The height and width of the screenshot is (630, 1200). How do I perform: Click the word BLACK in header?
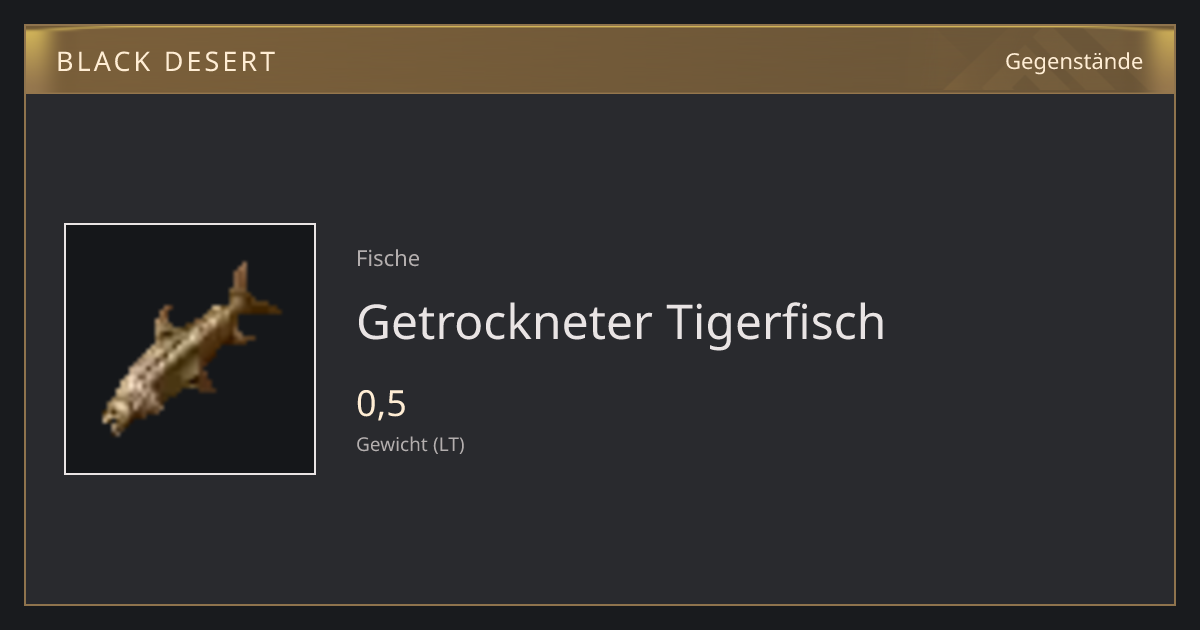click(102, 62)
